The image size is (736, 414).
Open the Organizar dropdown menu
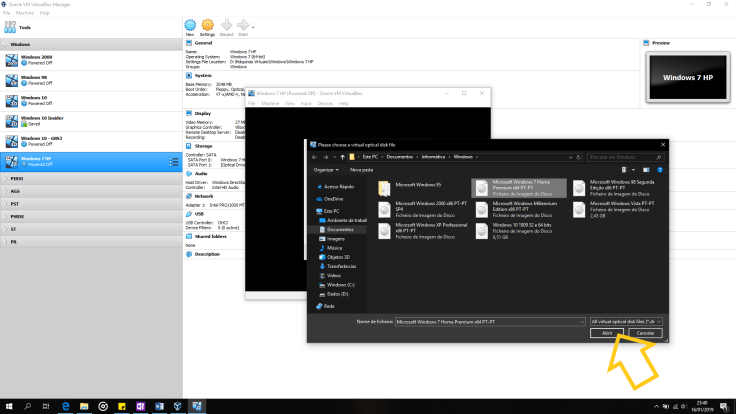click(327, 170)
